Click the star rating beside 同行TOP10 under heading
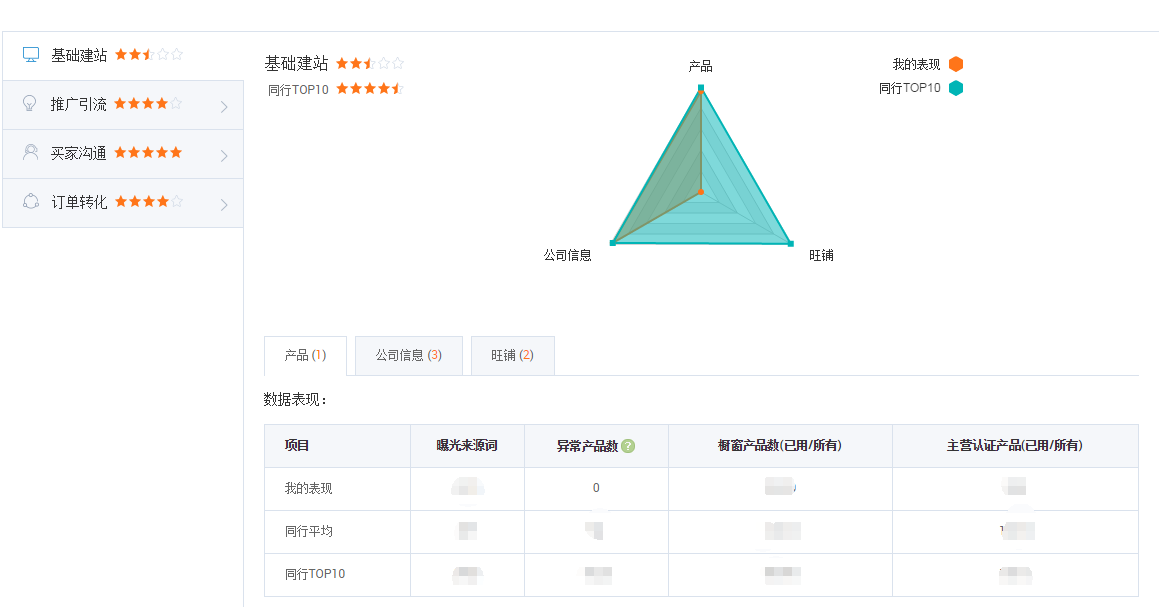 pyautogui.click(x=370, y=89)
